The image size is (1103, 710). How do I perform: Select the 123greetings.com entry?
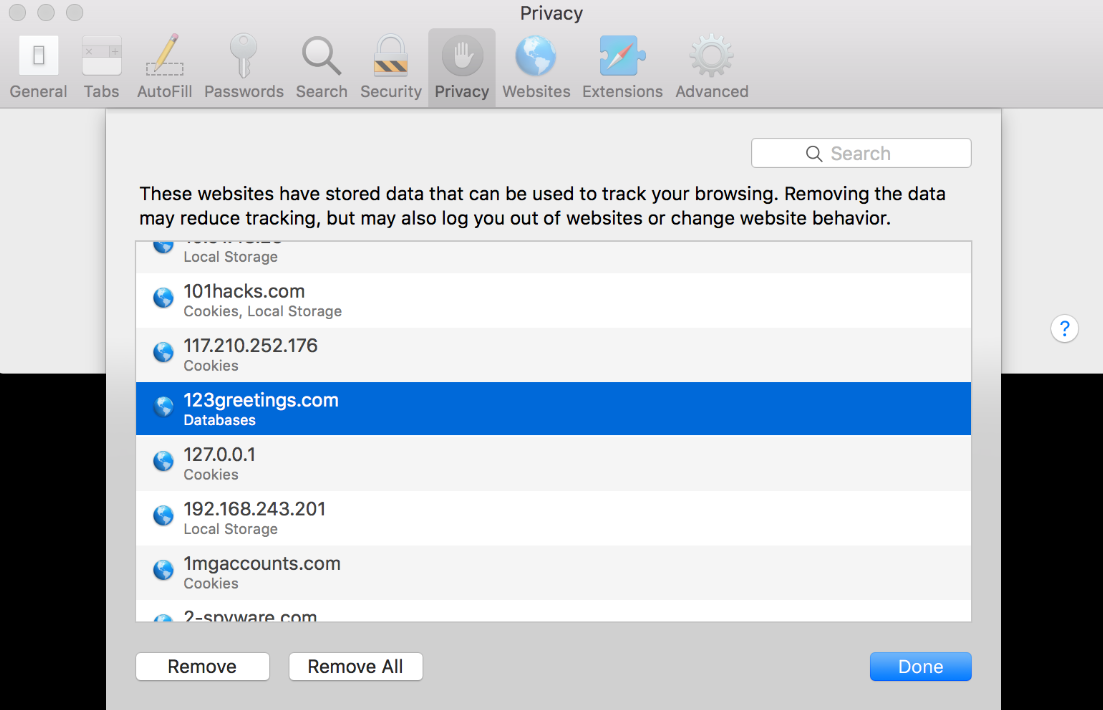click(554, 409)
